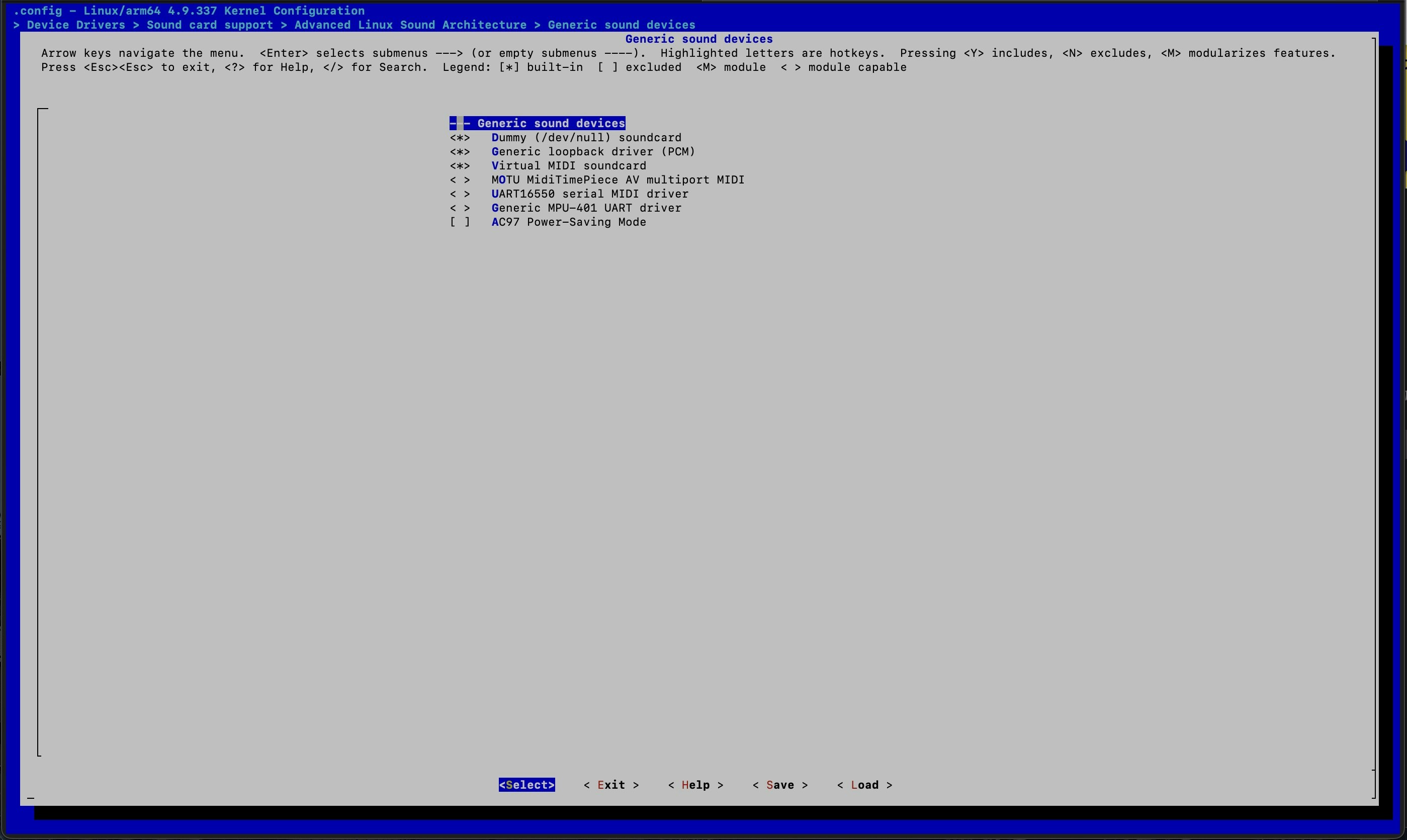Enable MOTU MidiTimePiece AV state marker

459,180
